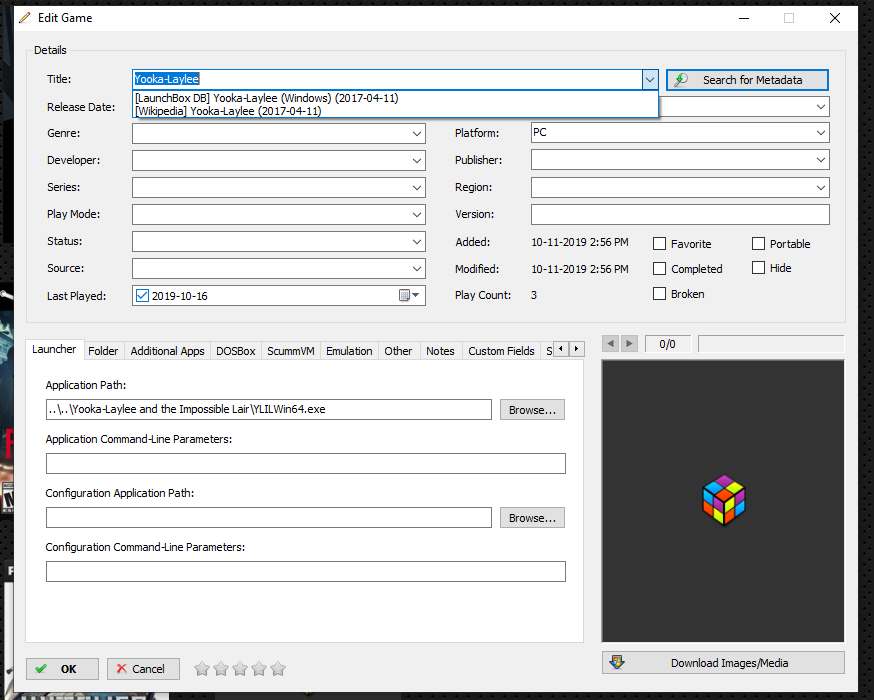Open the Title dropdown arrow

click(649, 80)
